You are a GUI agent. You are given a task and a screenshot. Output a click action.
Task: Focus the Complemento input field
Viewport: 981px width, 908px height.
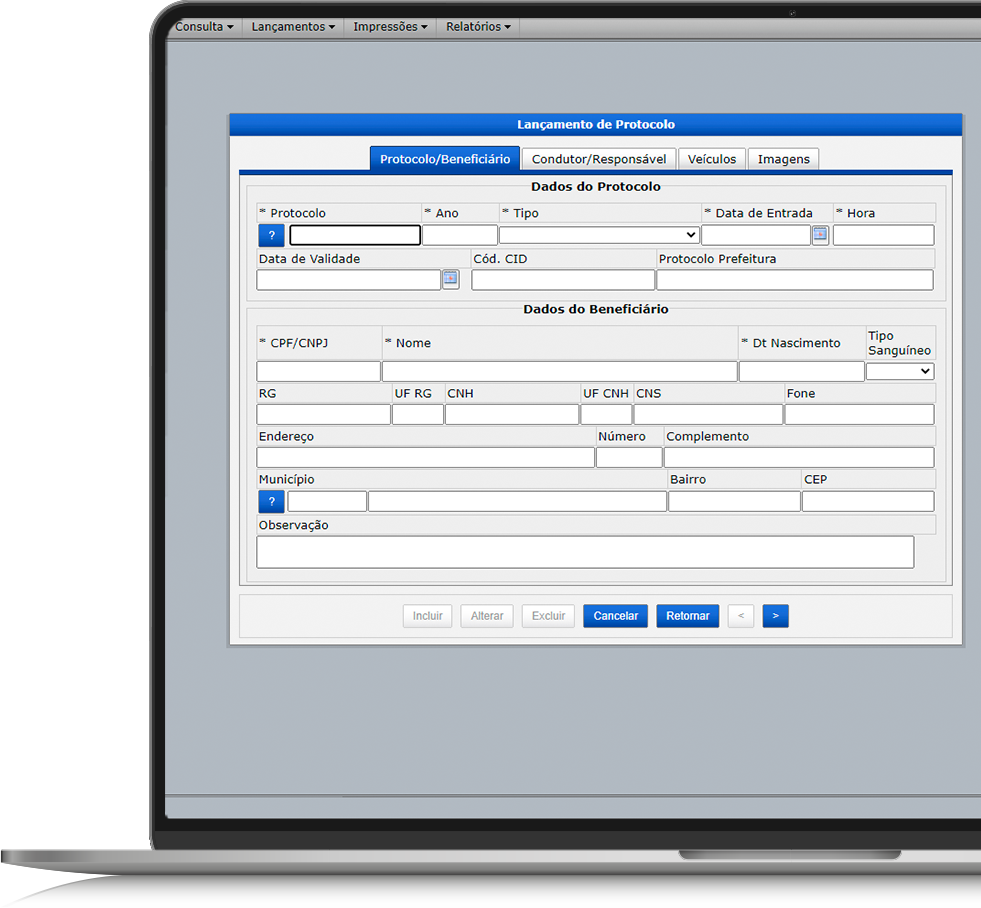pyautogui.click(x=799, y=457)
